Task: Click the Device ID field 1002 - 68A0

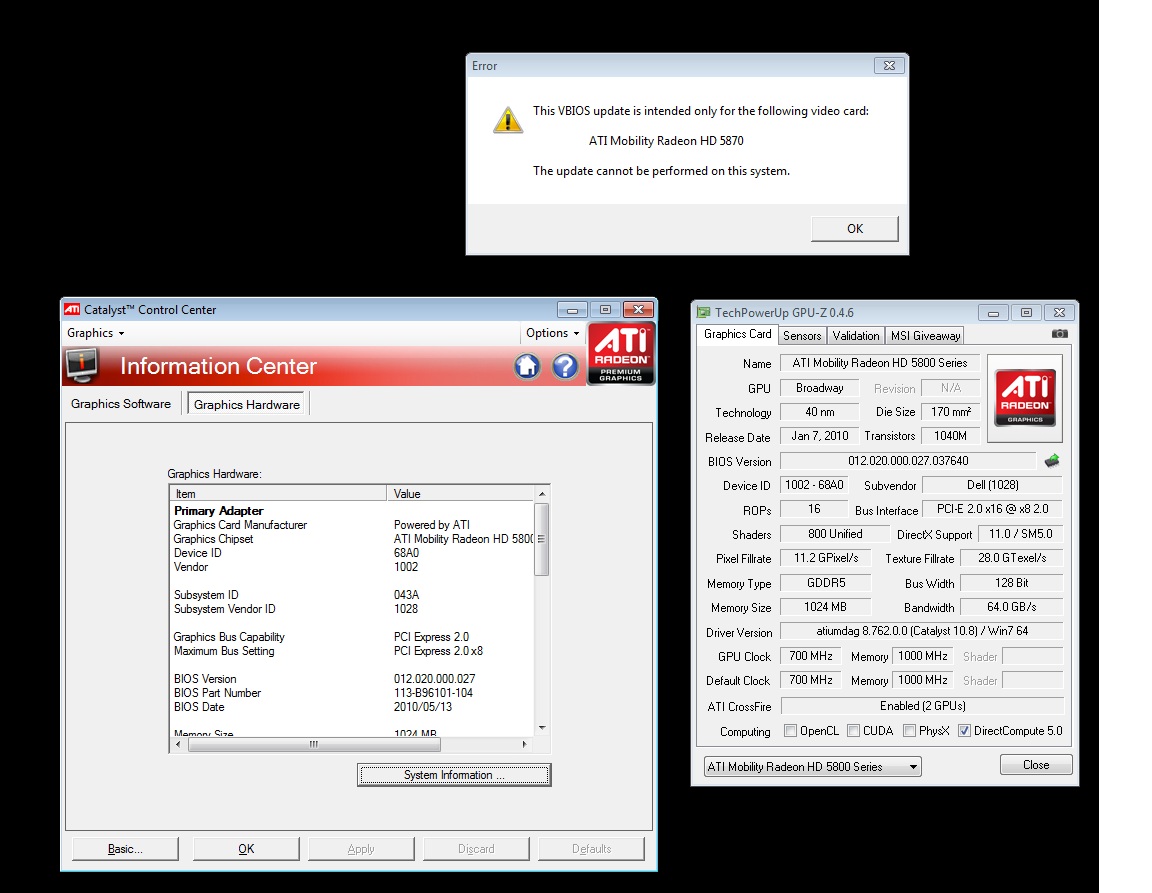Action: [814, 485]
